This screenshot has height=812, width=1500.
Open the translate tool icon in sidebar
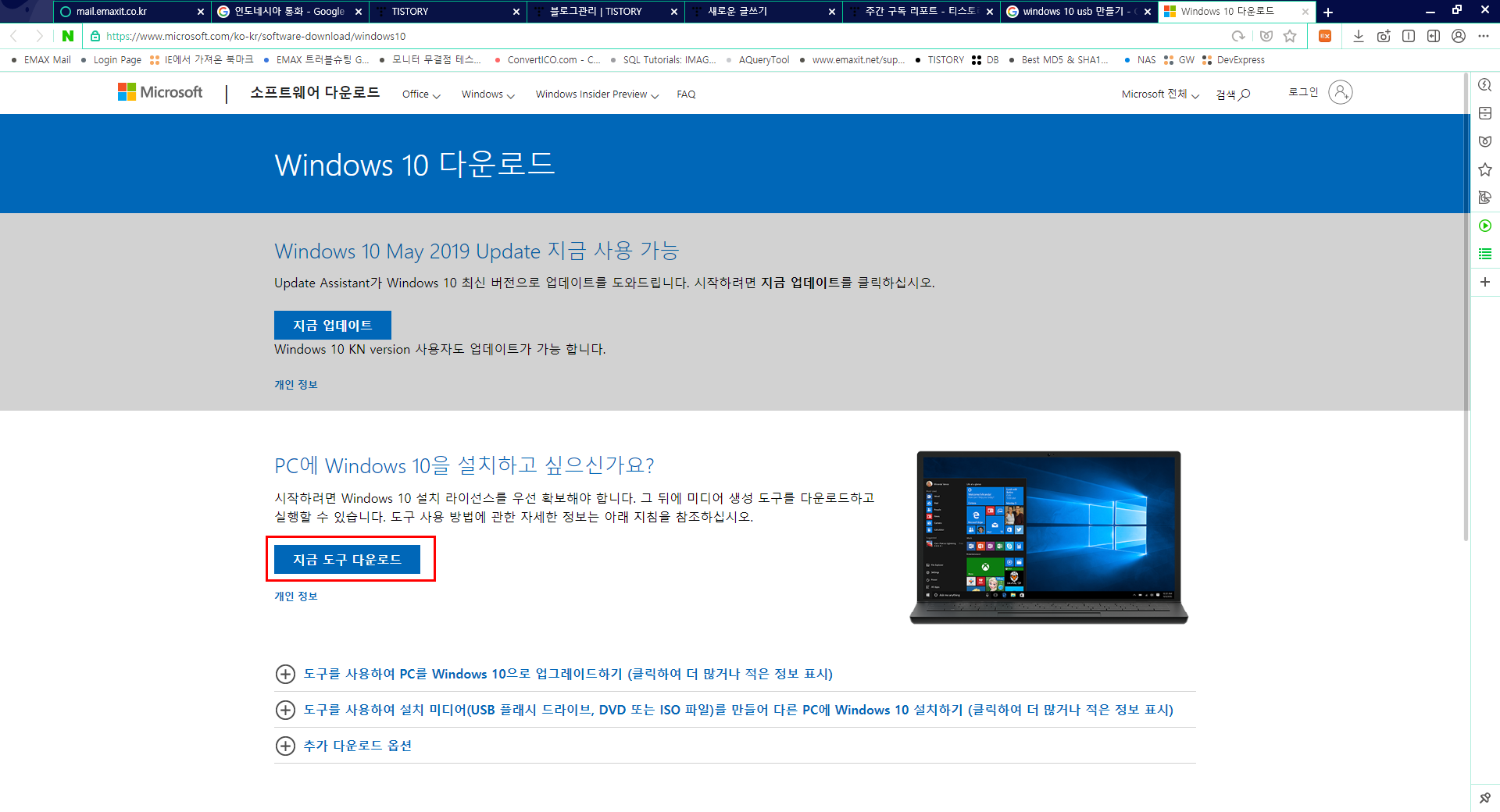1485,198
